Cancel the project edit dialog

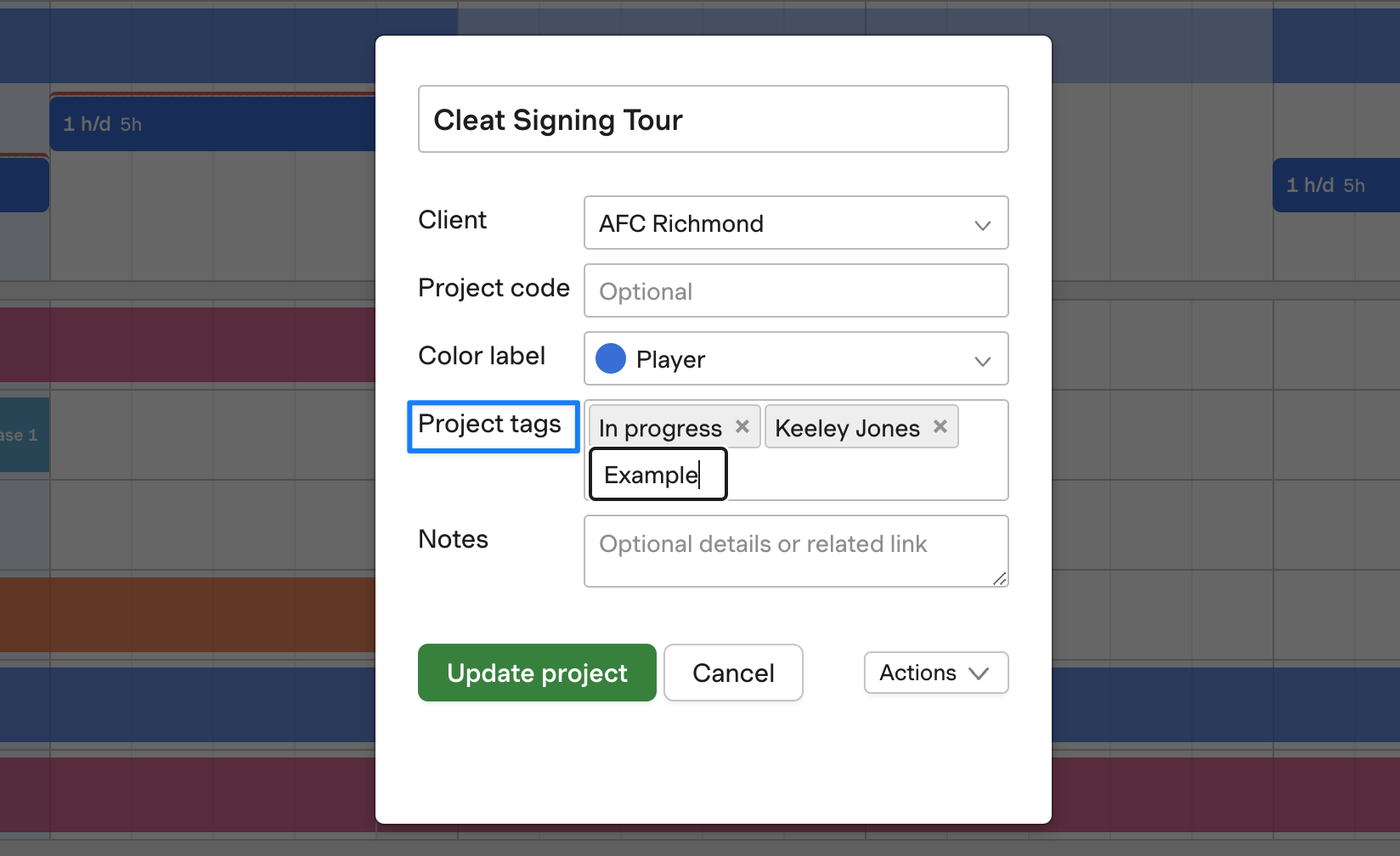733,673
